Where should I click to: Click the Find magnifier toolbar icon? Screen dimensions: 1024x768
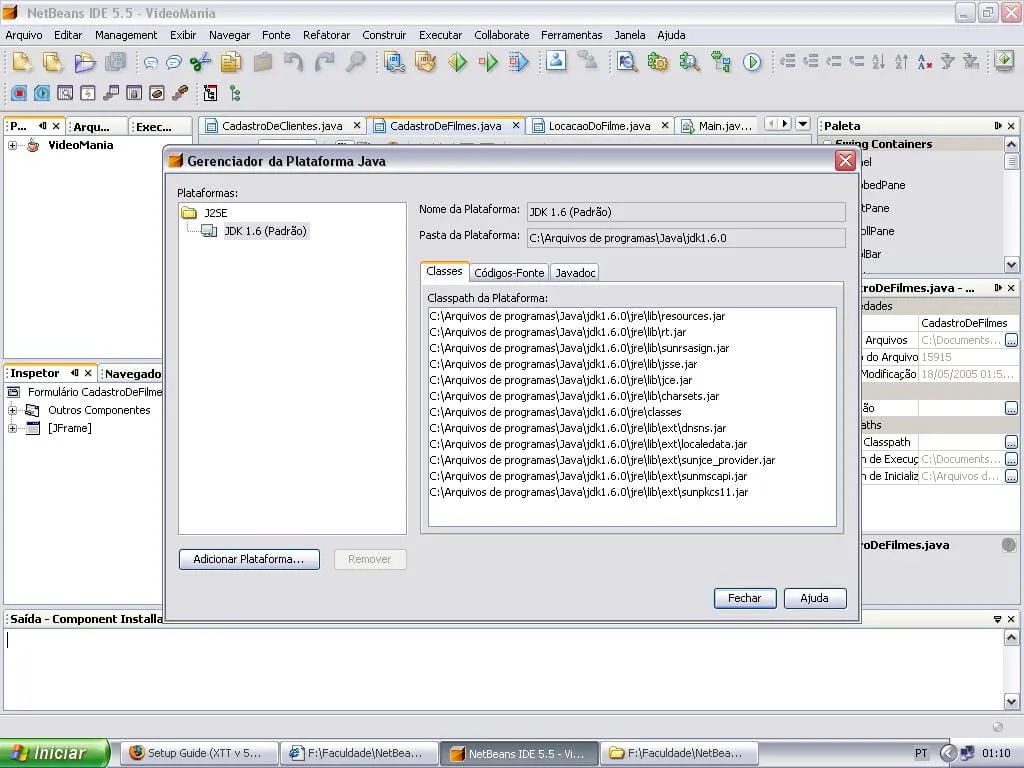(x=356, y=62)
